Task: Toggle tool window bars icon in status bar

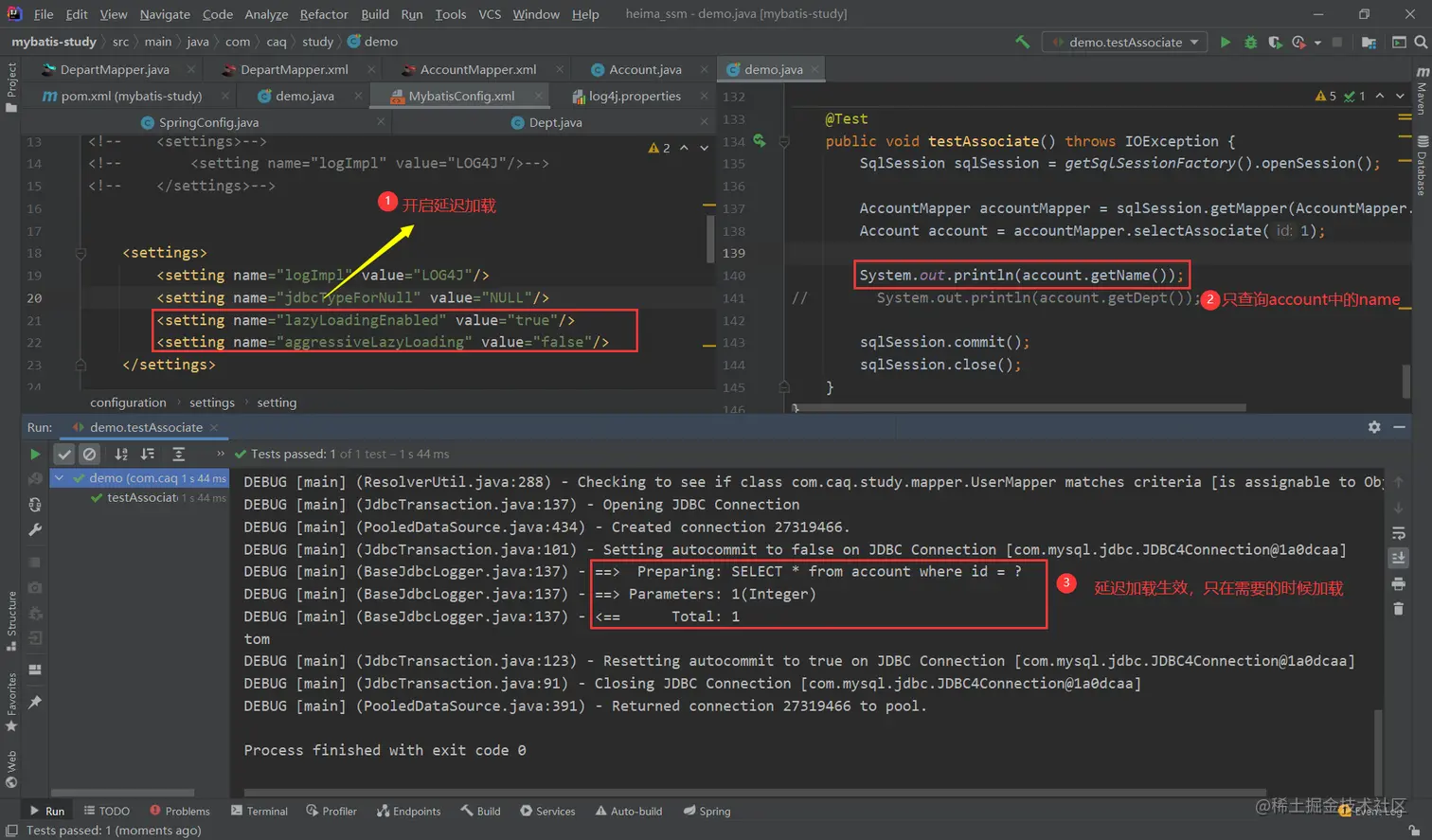Action: tap(12, 831)
